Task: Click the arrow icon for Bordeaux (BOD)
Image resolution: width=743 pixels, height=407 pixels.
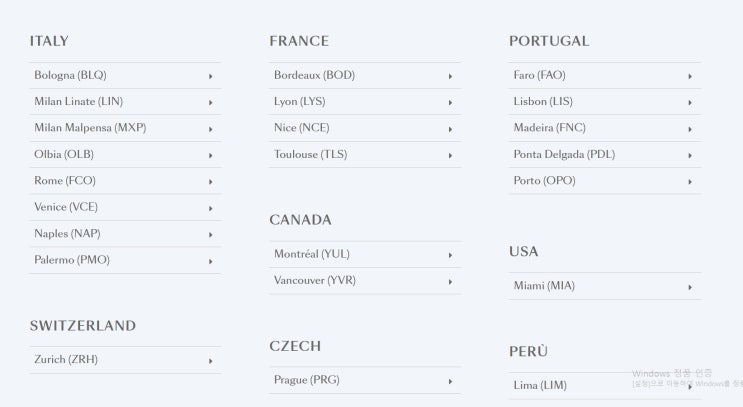Action: click(x=450, y=76)
